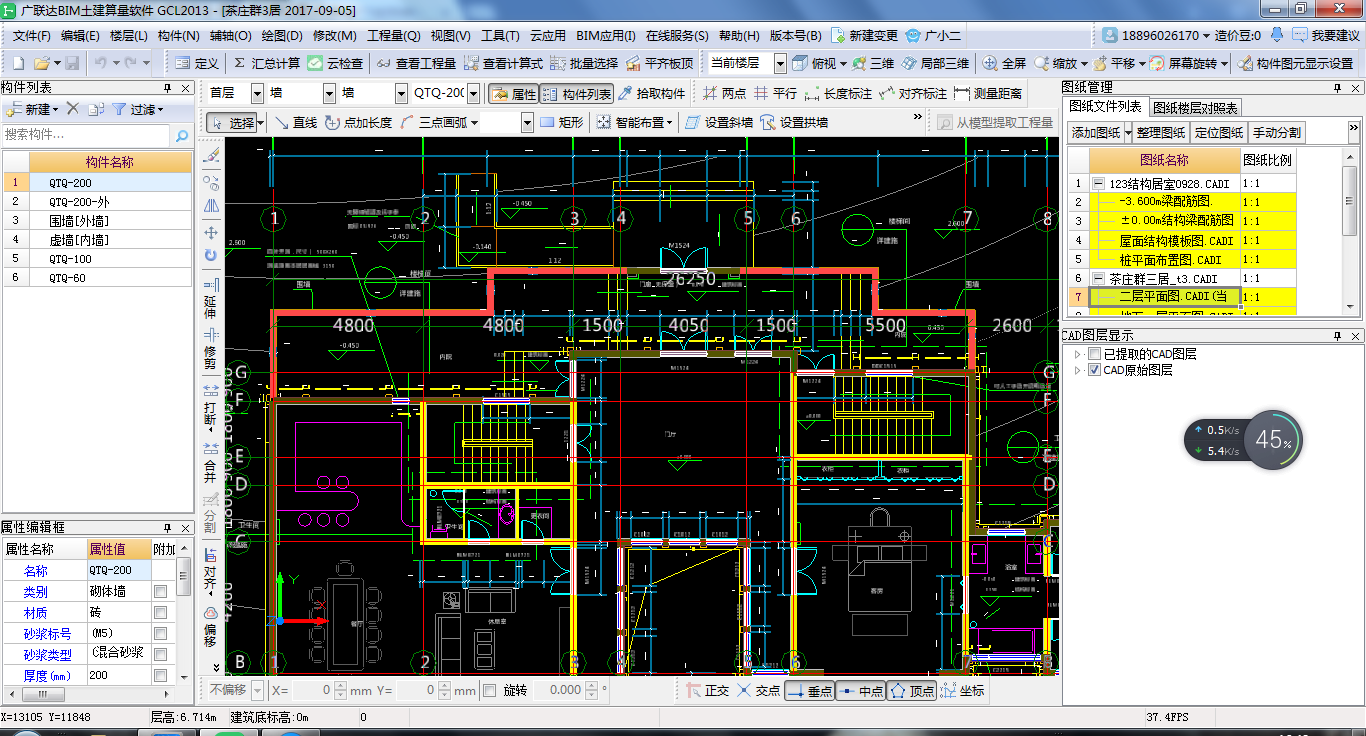
Task: Click the search magnifier in component list
Action: [x=182, y=134]
